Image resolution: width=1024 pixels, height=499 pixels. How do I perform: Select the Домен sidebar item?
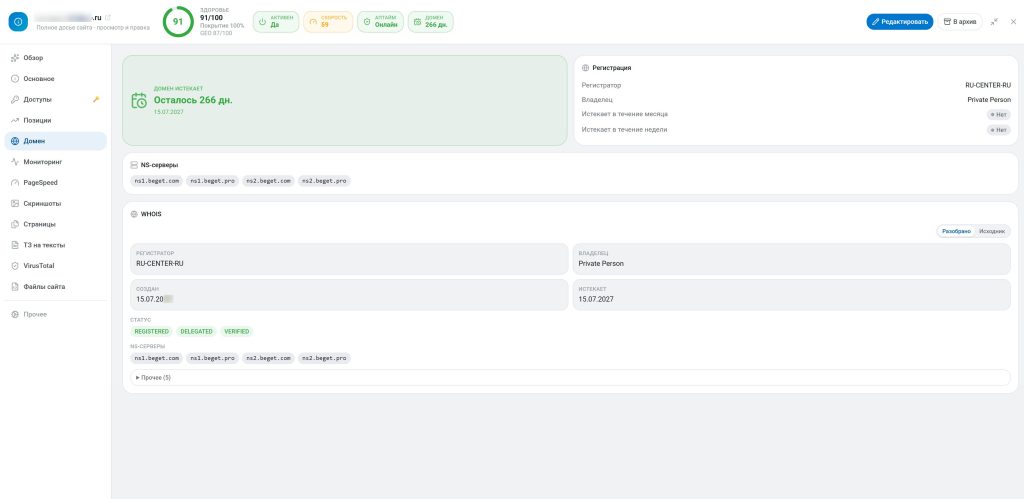click(x=56, y=141)
